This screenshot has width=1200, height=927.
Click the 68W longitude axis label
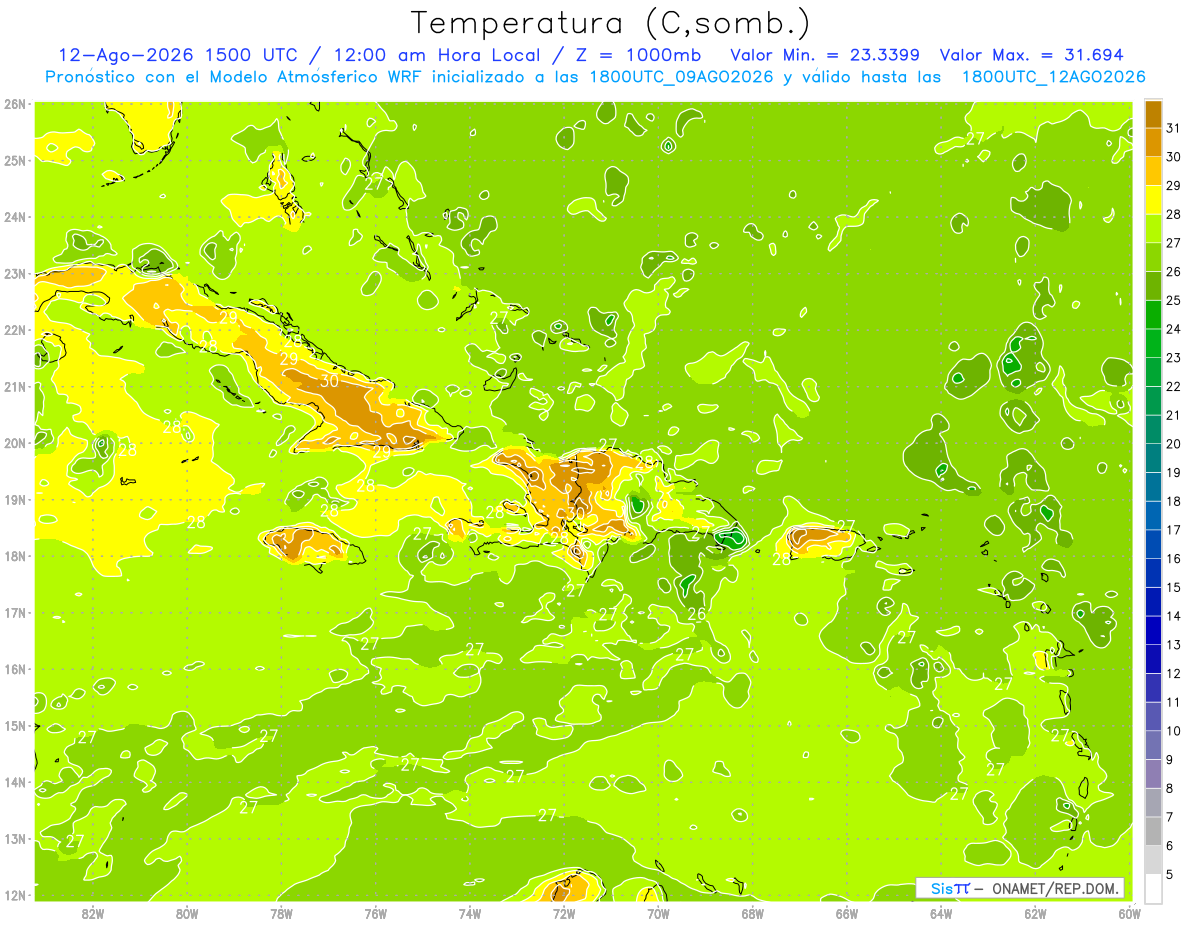coord(752,913)
